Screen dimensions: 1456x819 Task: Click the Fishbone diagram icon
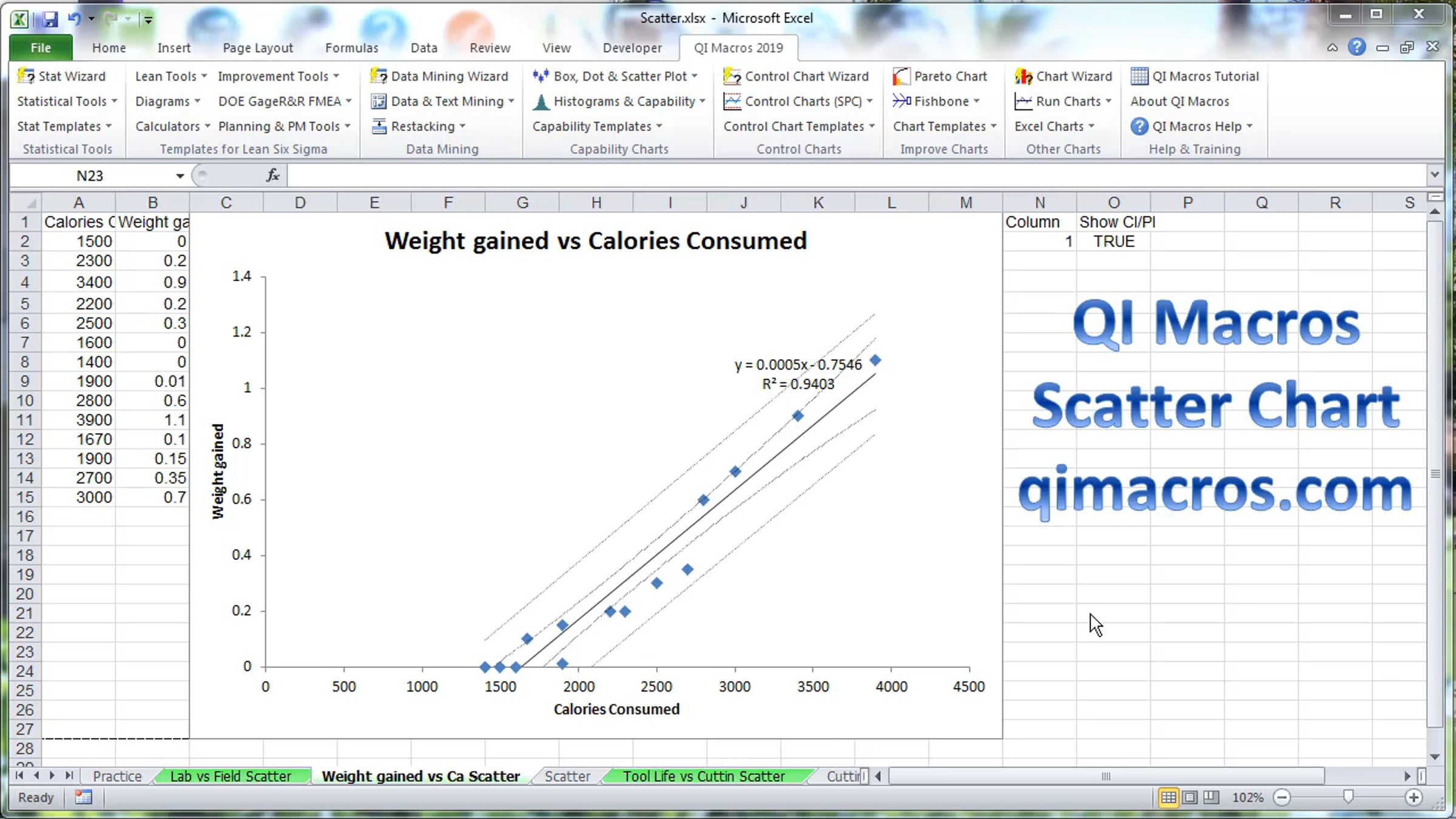pos(902,101)
